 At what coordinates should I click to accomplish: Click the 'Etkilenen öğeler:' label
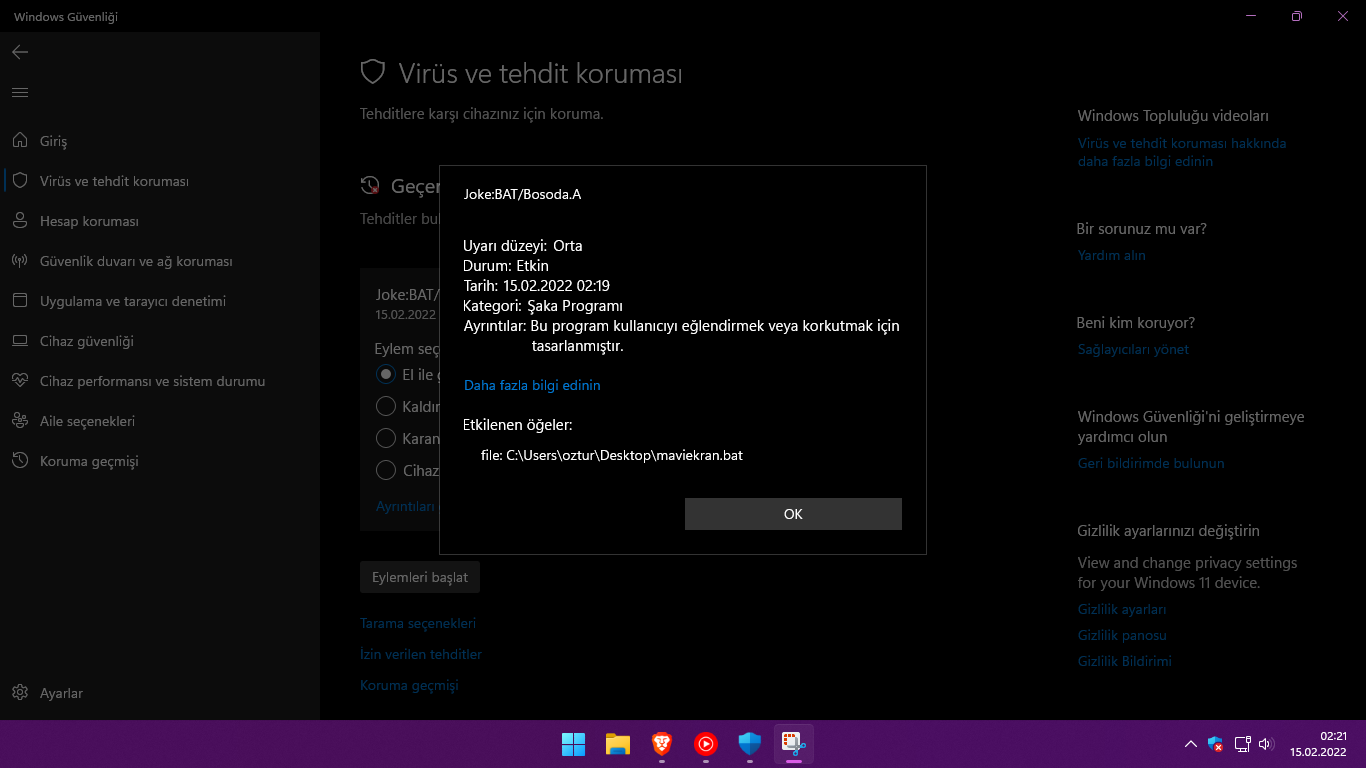click(518, 425)
